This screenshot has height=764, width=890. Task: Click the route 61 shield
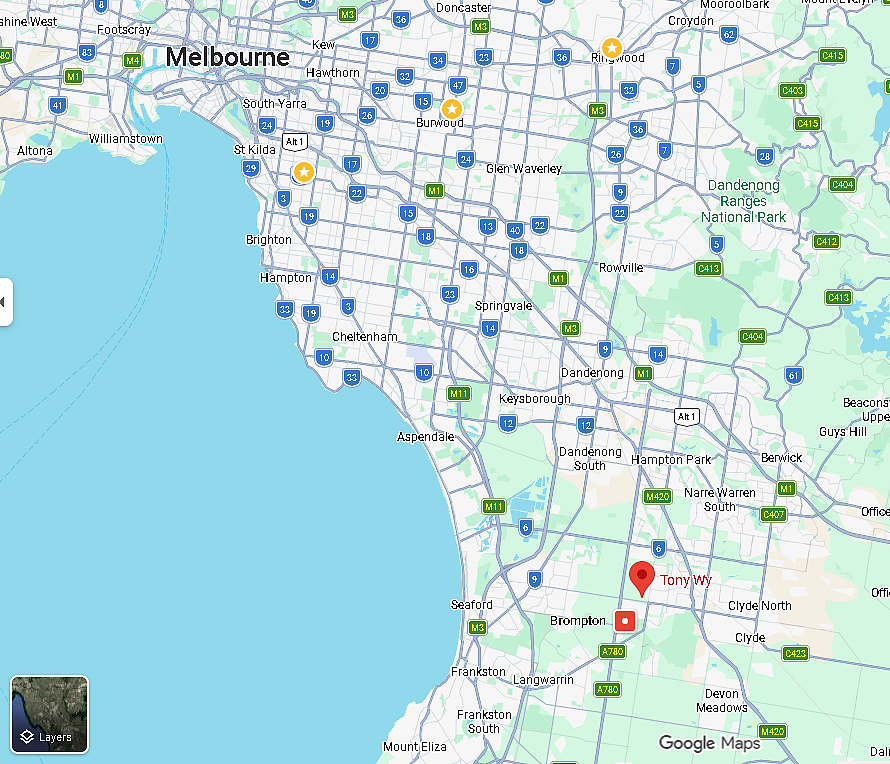[794, 375]
